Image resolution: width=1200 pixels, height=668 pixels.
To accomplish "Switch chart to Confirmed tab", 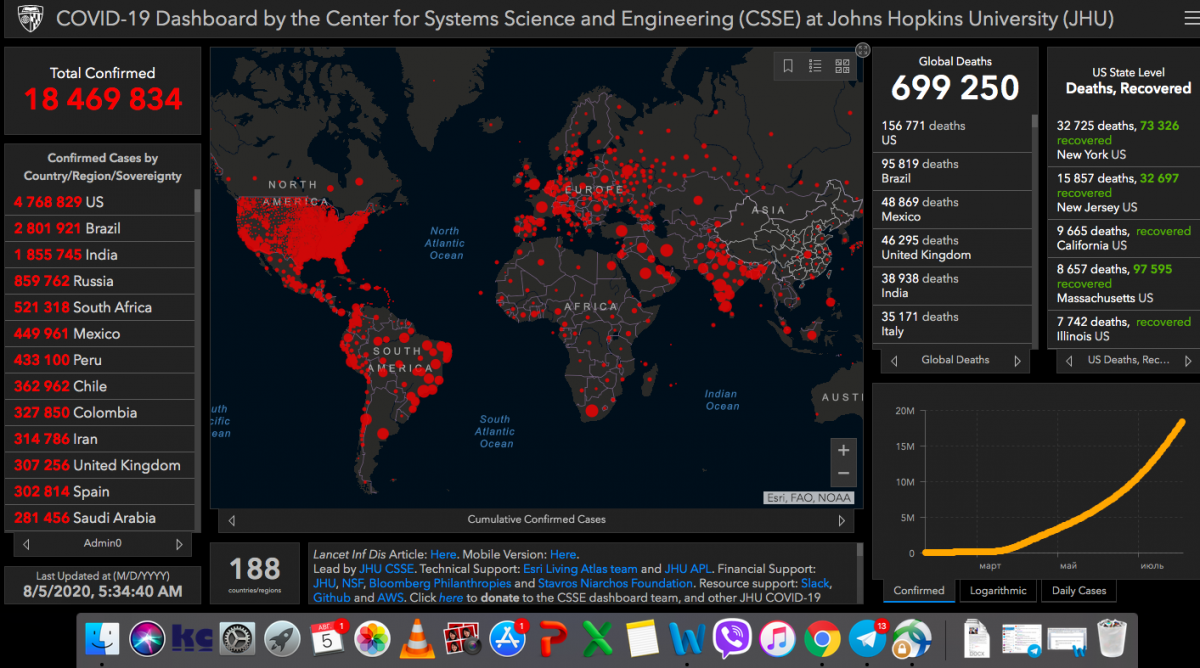I will tap(919, 591).
